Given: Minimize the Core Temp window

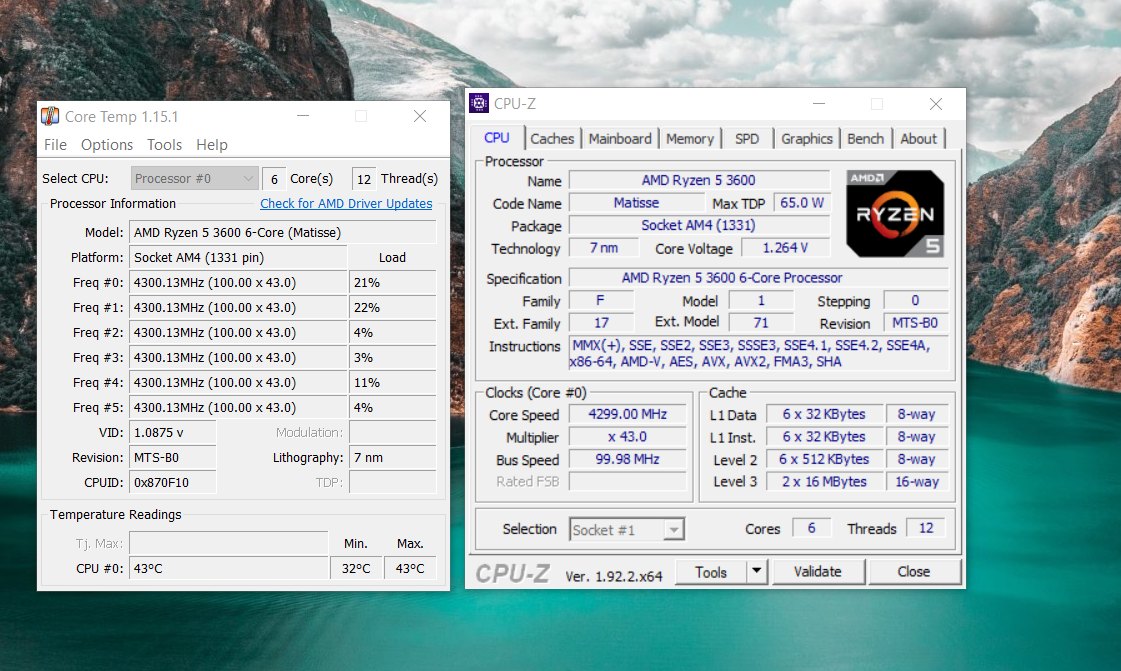Looking at the screenshot, I should click(x=303, y=116).
